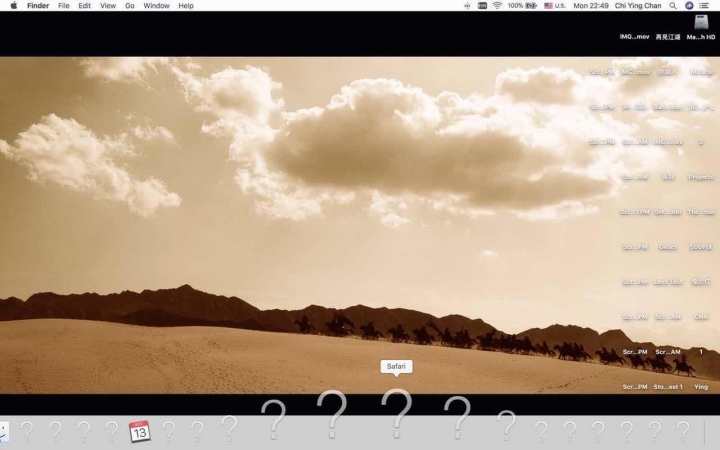Image resolution: width=720 pixels, height=450 pixels.
Task: Open the Chi Ying Chan user menu
Action: tap(638, 6)
